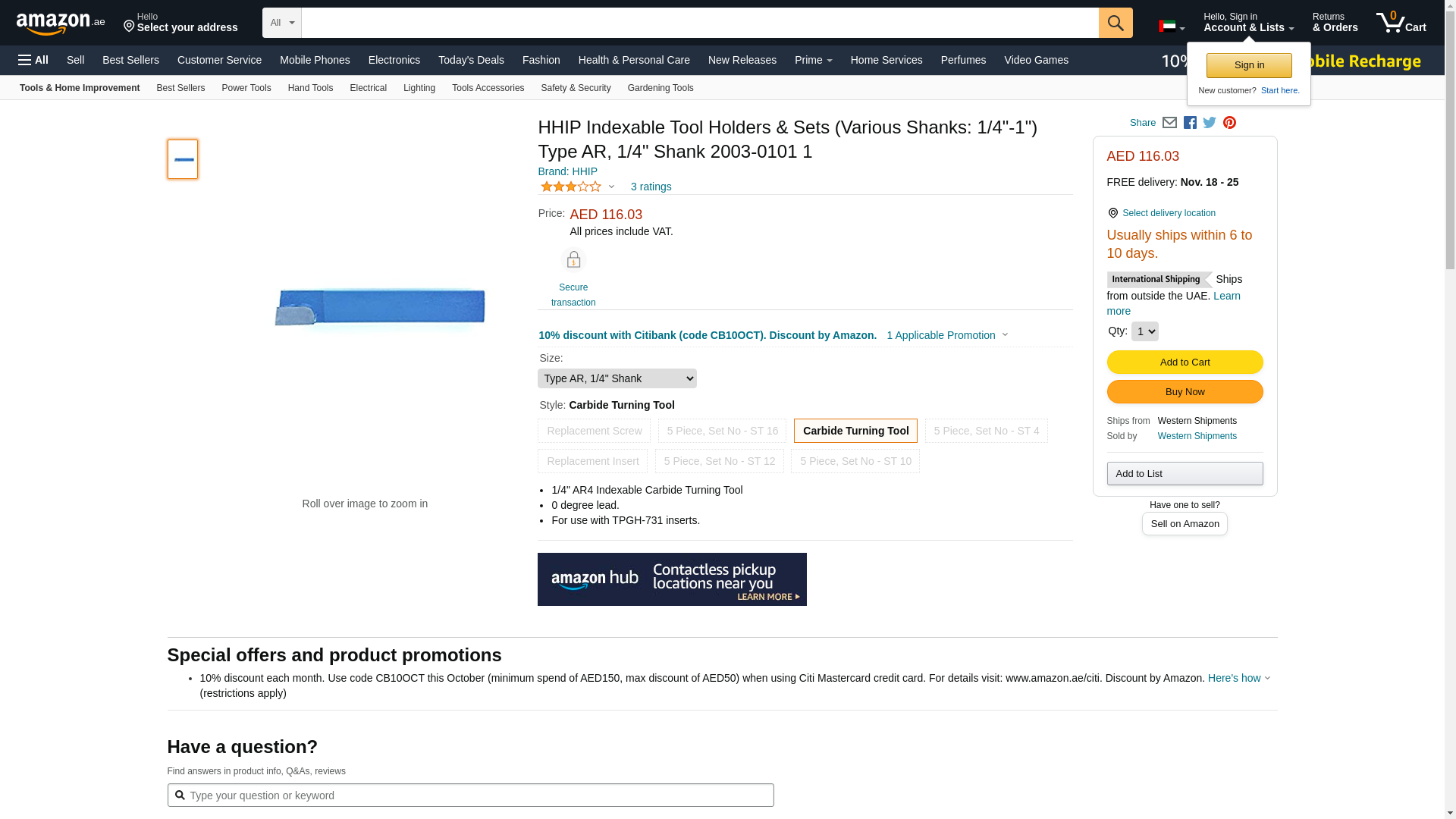Share product on Facebook
This screenshot has width=1456, height=819.
pyautogui.click(x=1190, y=123)
